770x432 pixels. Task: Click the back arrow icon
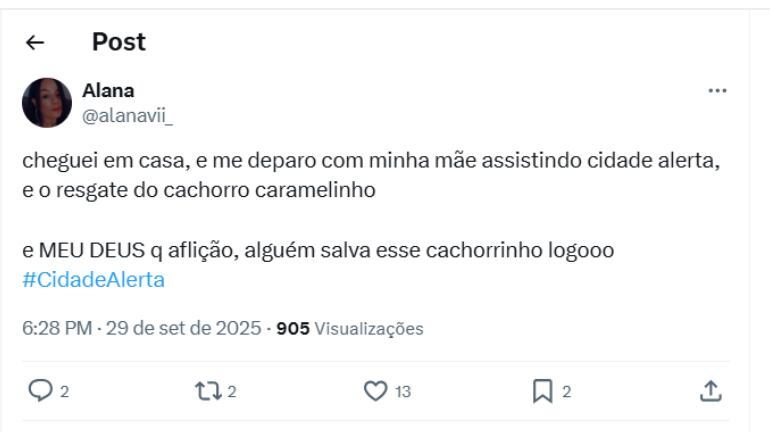click(x=35, y=43)
